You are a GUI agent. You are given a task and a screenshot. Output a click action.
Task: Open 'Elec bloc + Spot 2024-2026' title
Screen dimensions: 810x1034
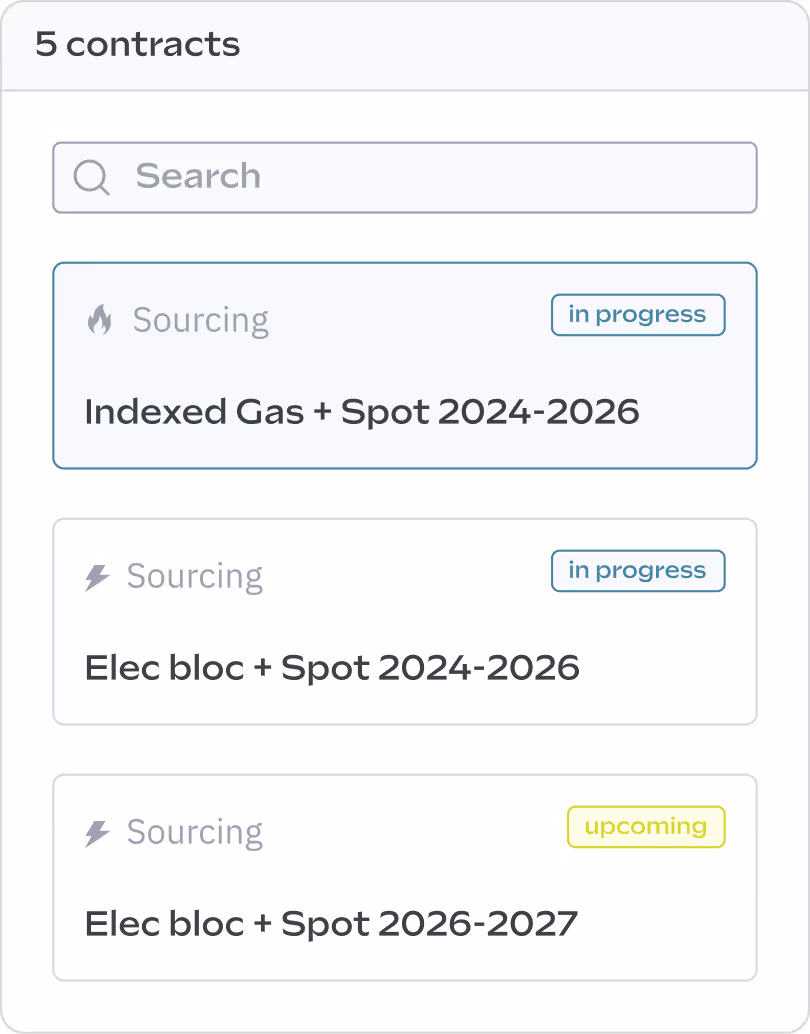point(332,667)
